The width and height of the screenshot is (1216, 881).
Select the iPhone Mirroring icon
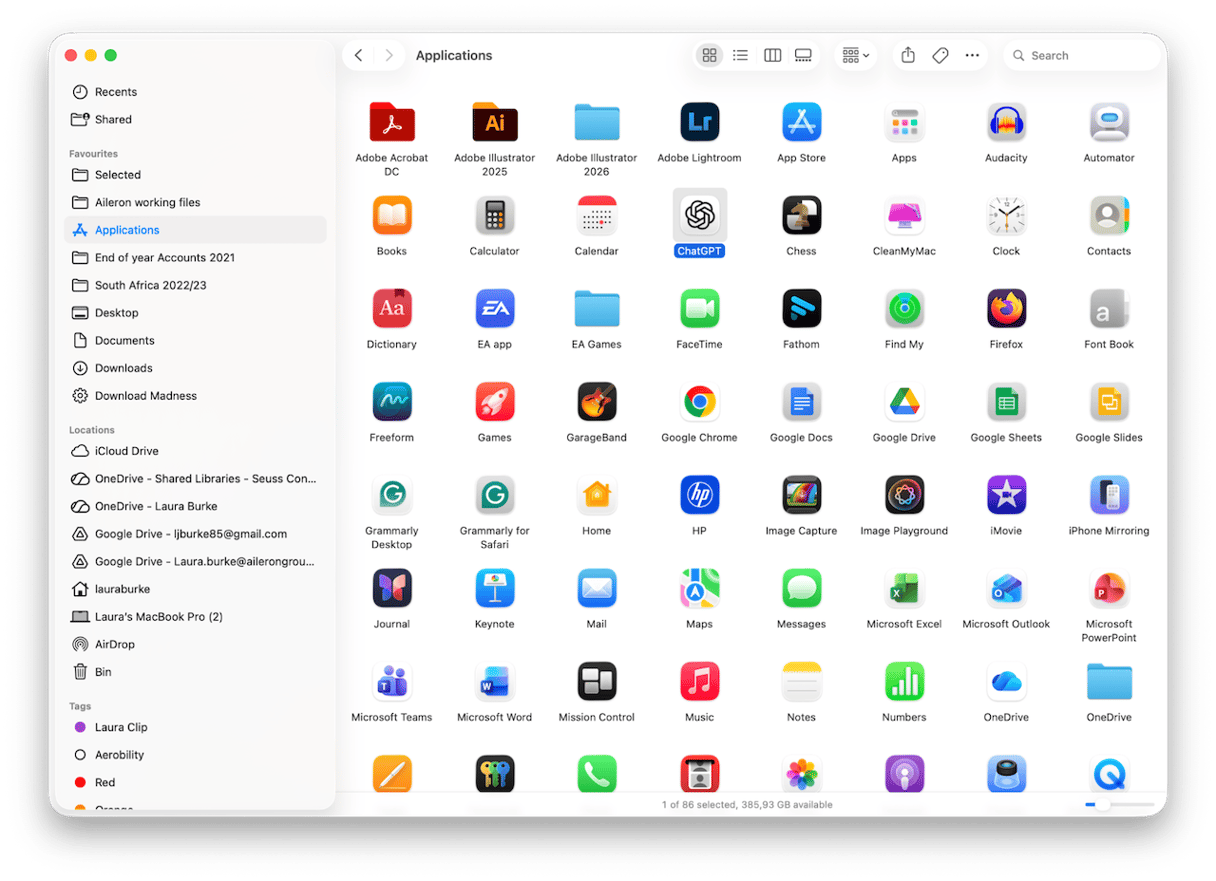1109,495
